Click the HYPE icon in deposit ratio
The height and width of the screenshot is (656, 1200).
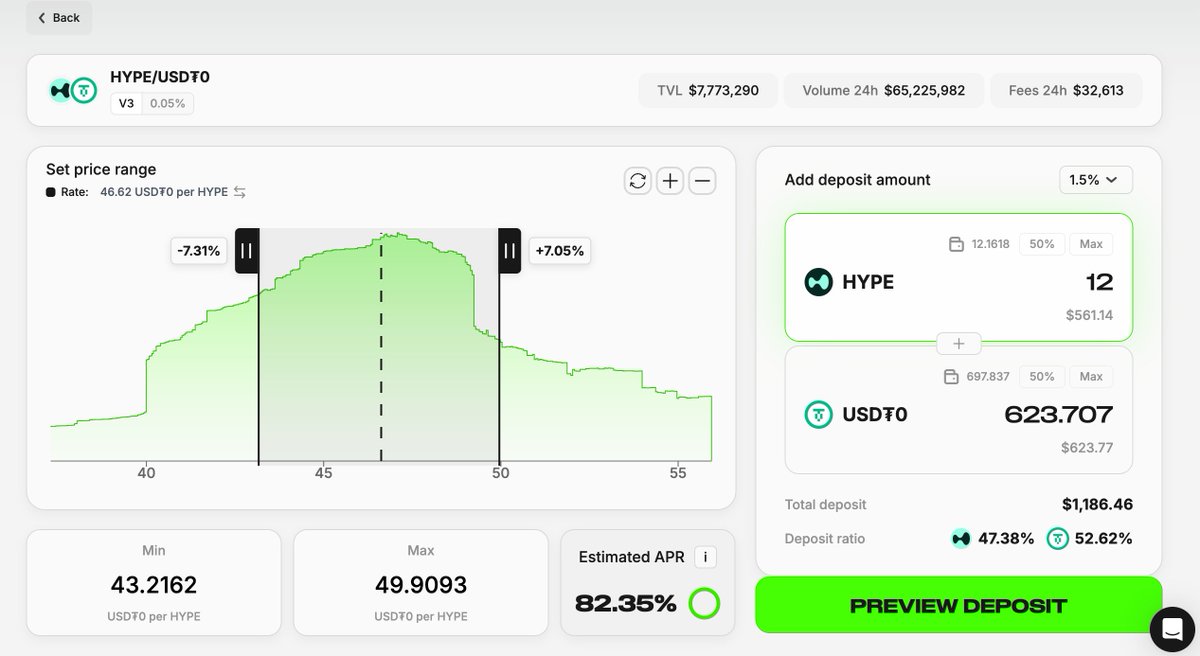click(x=961, y=539)
